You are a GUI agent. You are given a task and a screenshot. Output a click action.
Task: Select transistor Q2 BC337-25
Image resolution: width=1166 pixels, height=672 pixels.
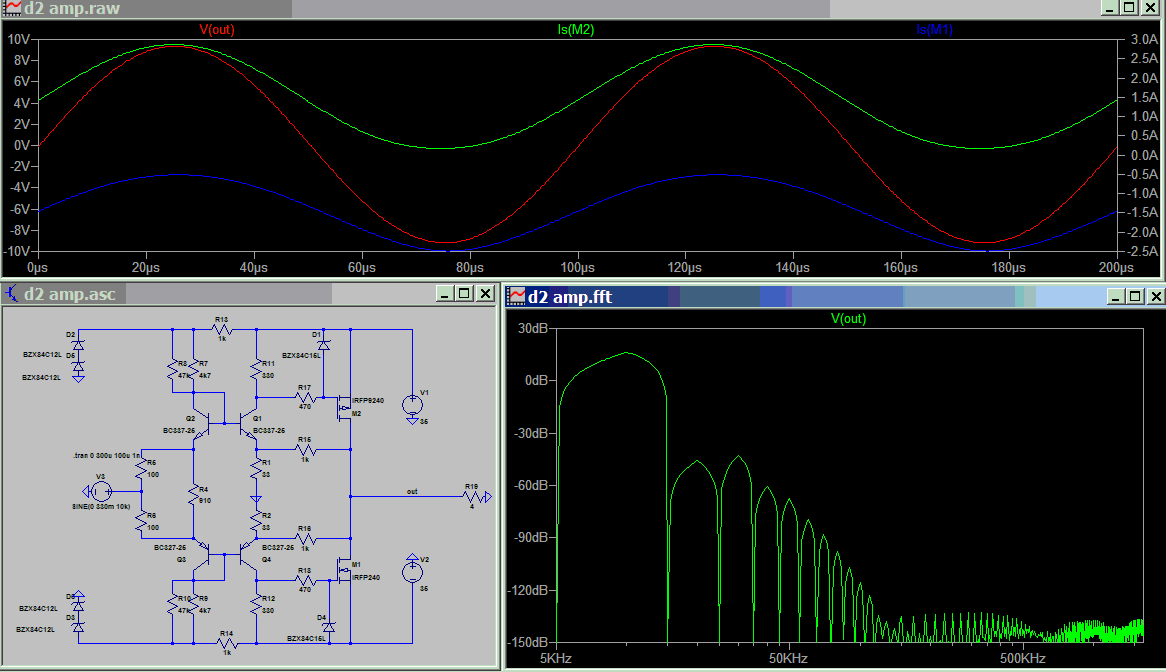[202, 424]
